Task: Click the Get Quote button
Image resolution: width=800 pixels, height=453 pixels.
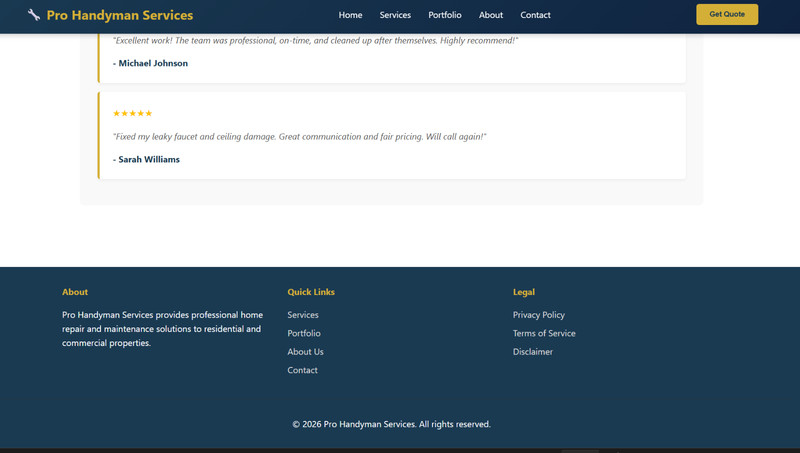Action: point(727,14)
